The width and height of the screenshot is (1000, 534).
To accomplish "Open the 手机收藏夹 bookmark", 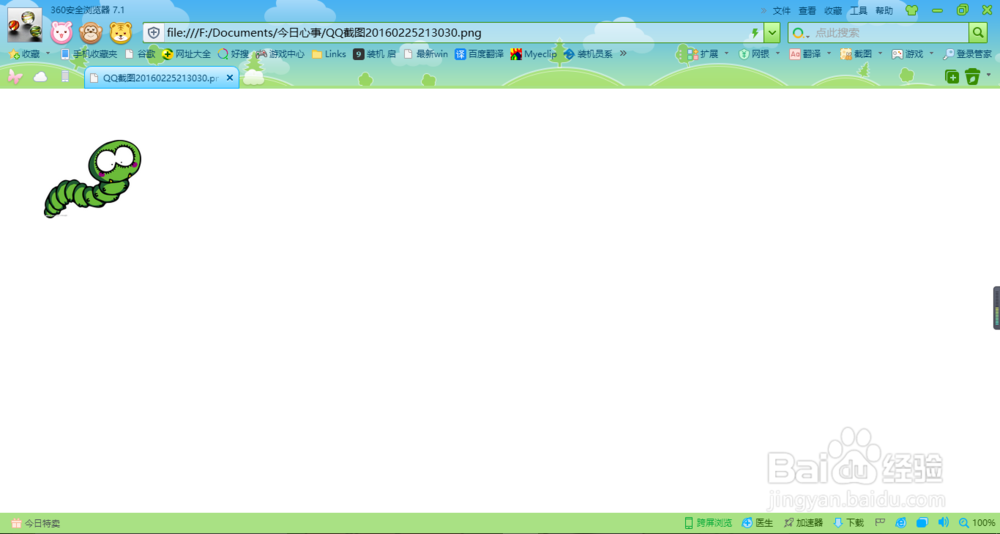I will click(x=89, y=54).
